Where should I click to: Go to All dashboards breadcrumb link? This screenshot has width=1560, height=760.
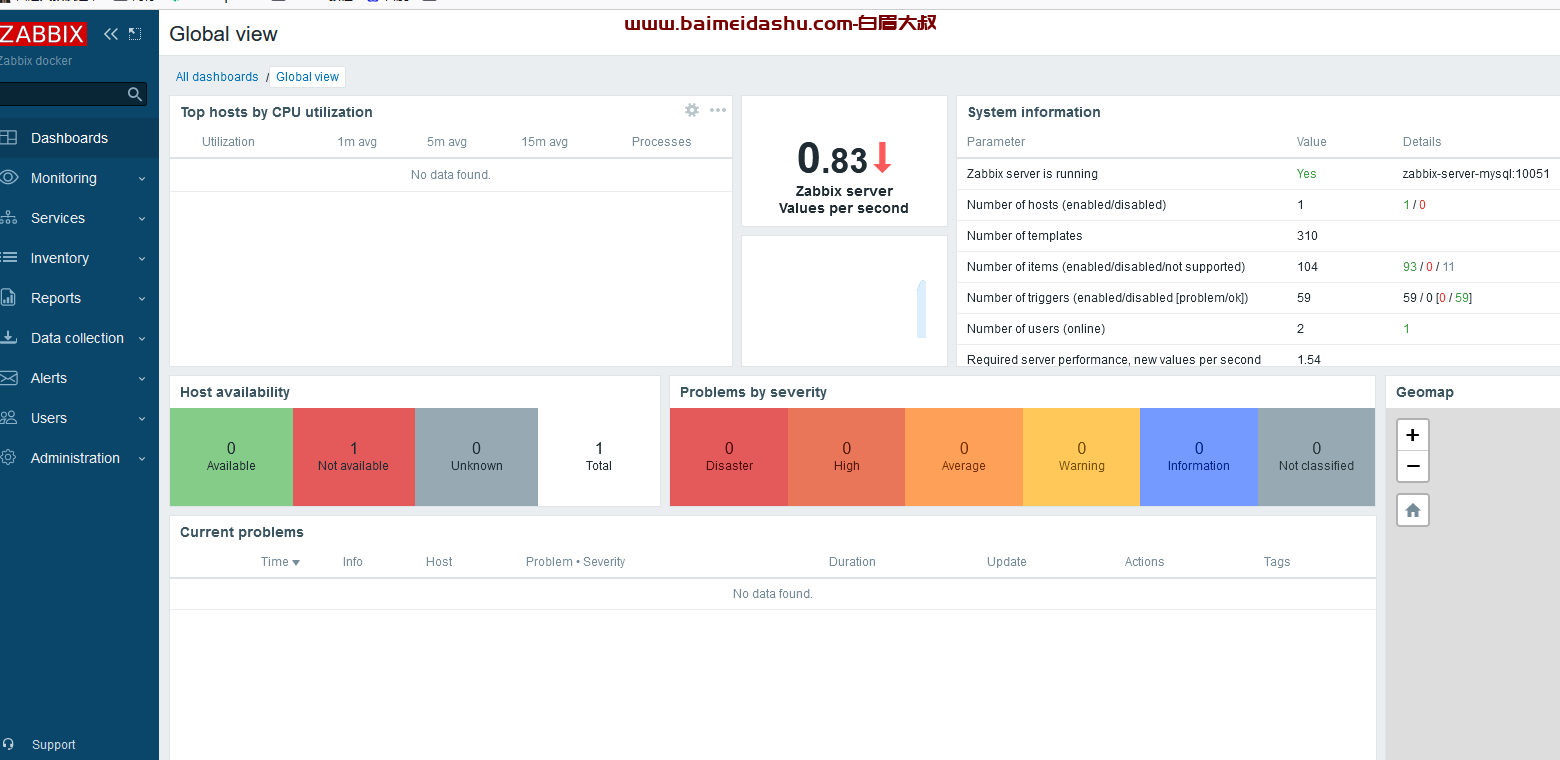pyautogui.click(x=217, y=77)
